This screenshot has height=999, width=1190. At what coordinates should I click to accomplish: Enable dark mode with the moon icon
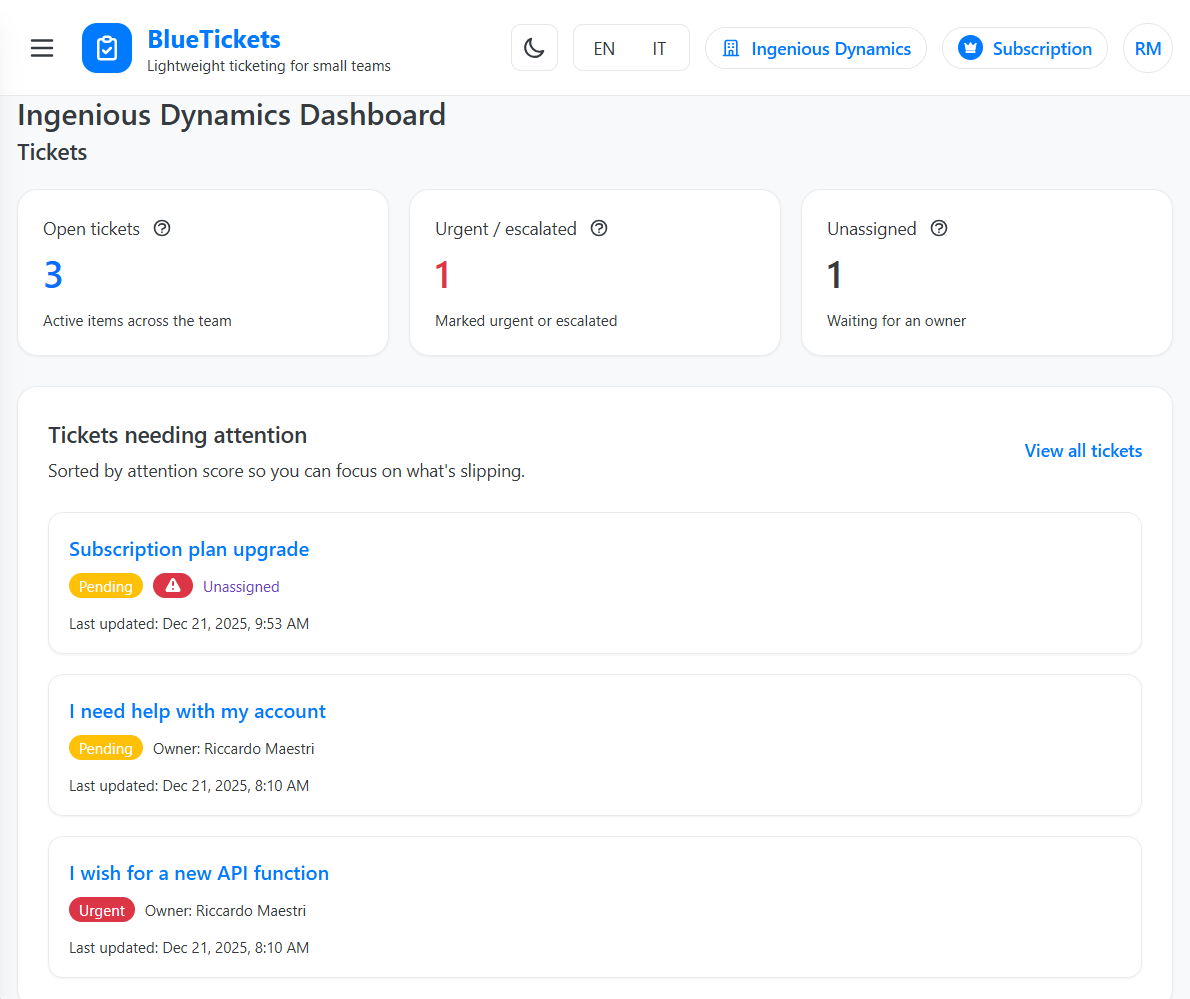(x=534, y=47)
